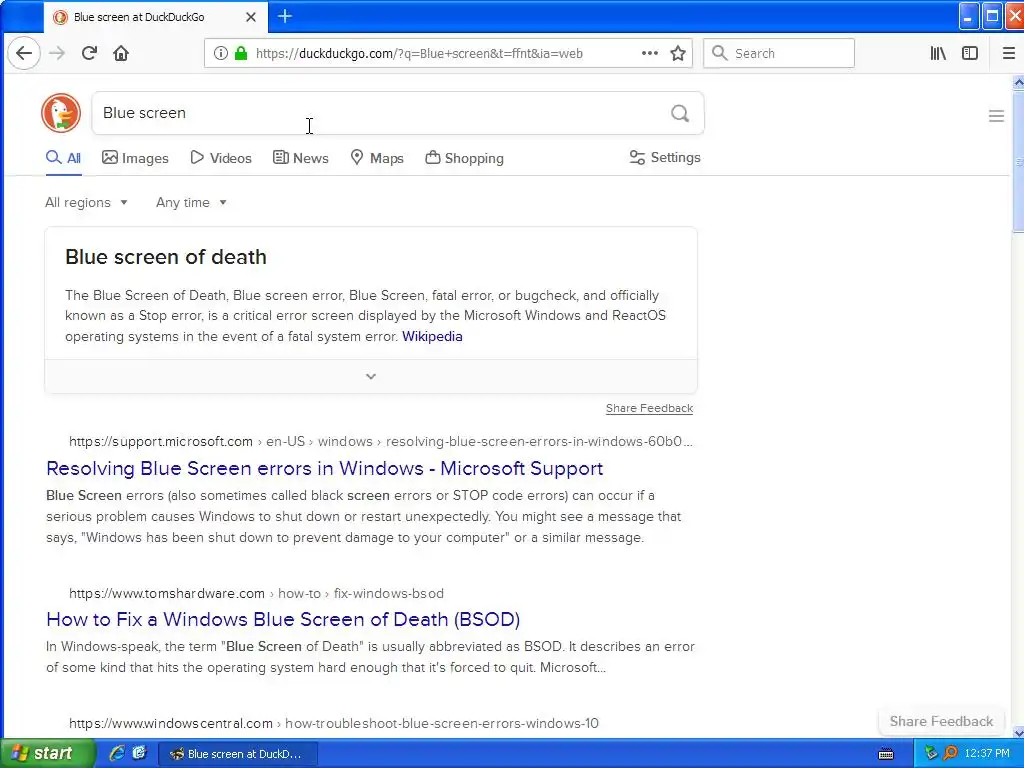Open the Windows Start menu
1024x768 pixels.
(48, 753)
